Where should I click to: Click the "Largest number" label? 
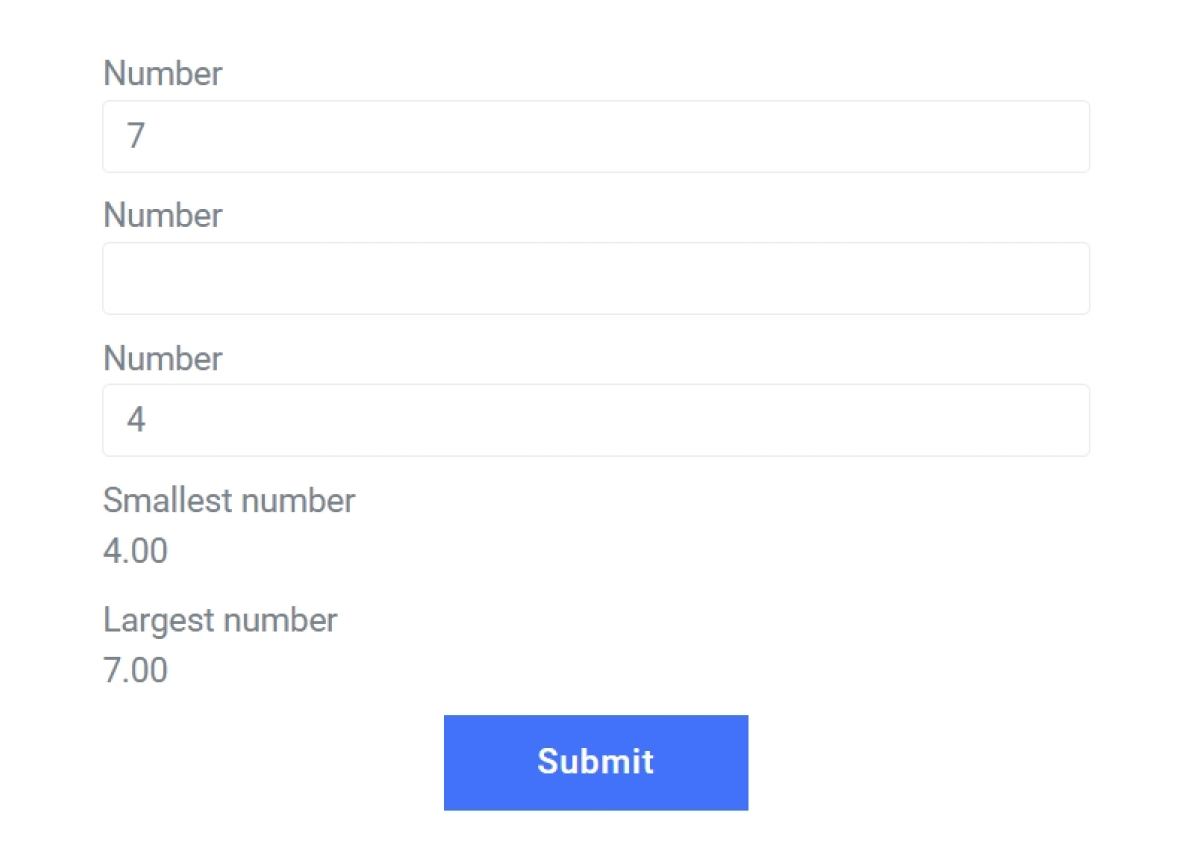(220, 620)
